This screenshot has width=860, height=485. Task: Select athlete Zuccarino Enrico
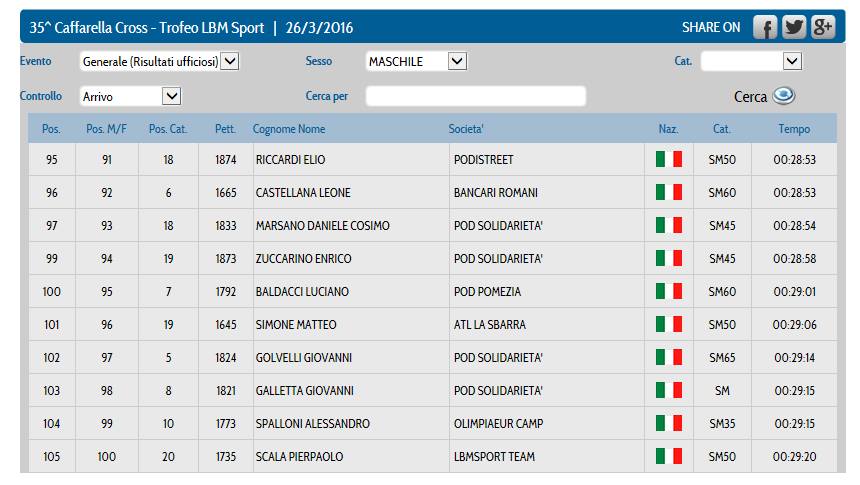(x=304, y=259)
